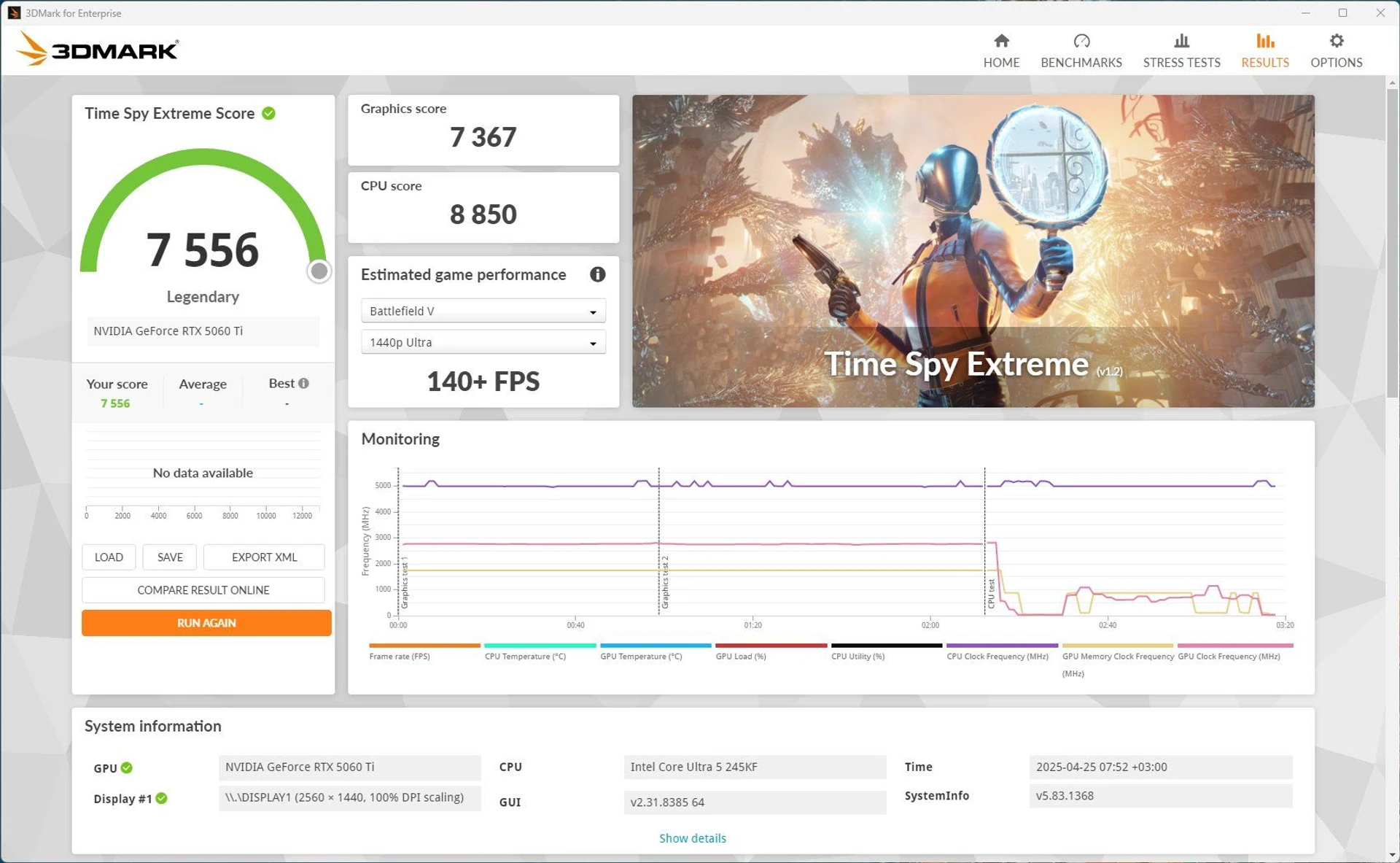
Task: Click the score gauge end knob
Action: tap(319, 271)
